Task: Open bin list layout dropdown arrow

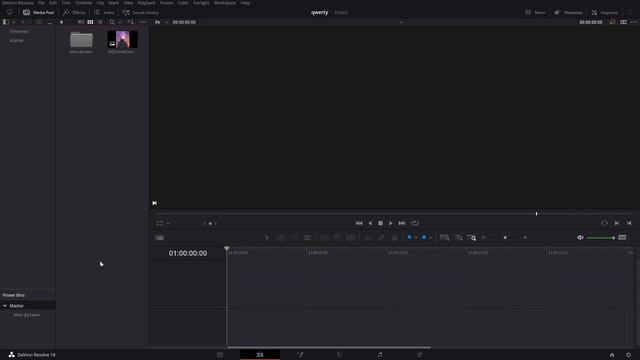Action: [x=13, y=22]
